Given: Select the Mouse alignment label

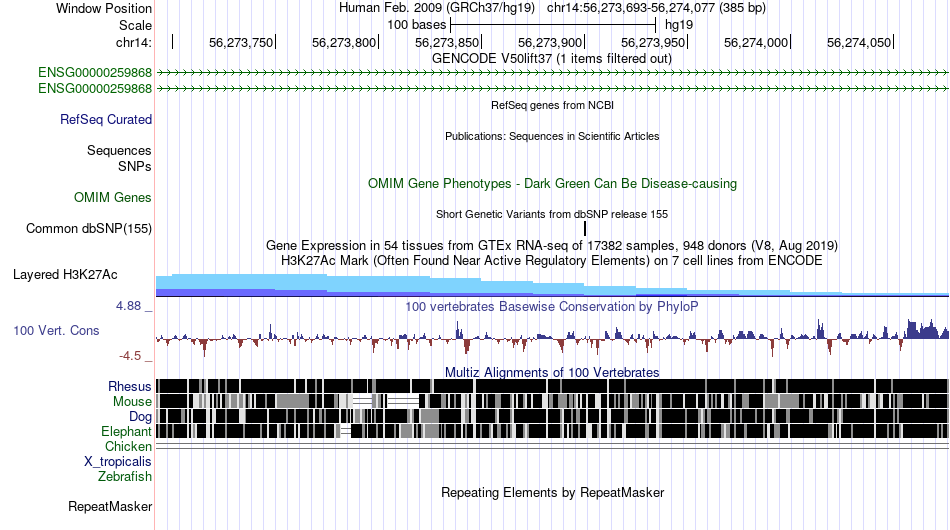Looking at the screenshot, I should [132, 402].
